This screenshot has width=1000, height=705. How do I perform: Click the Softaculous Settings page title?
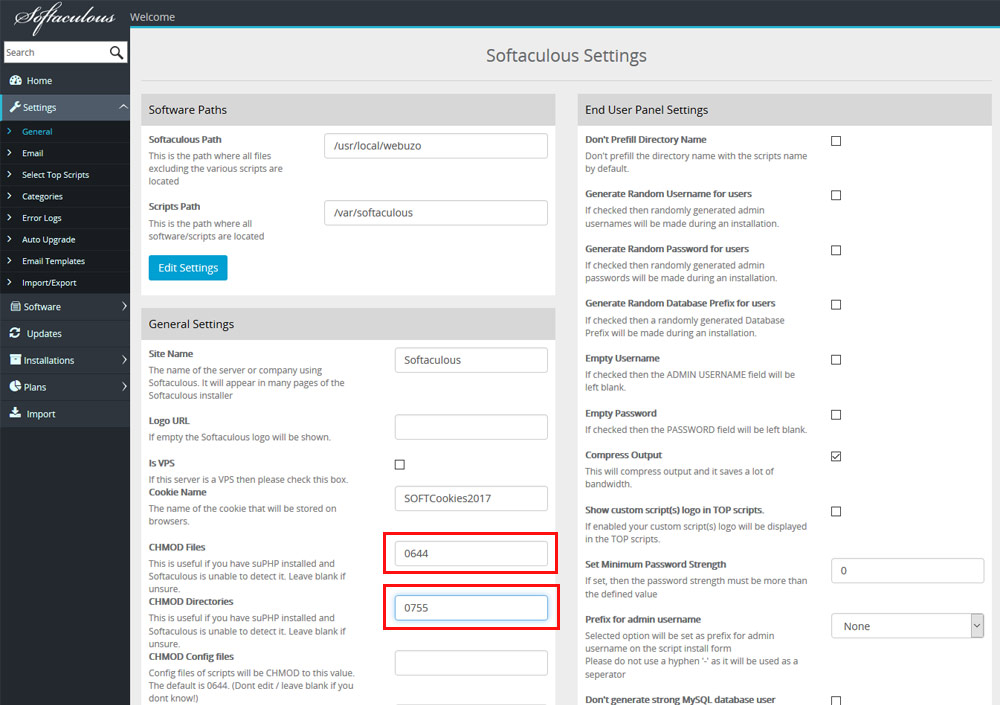pyautogui.click(x=566, y=56)
